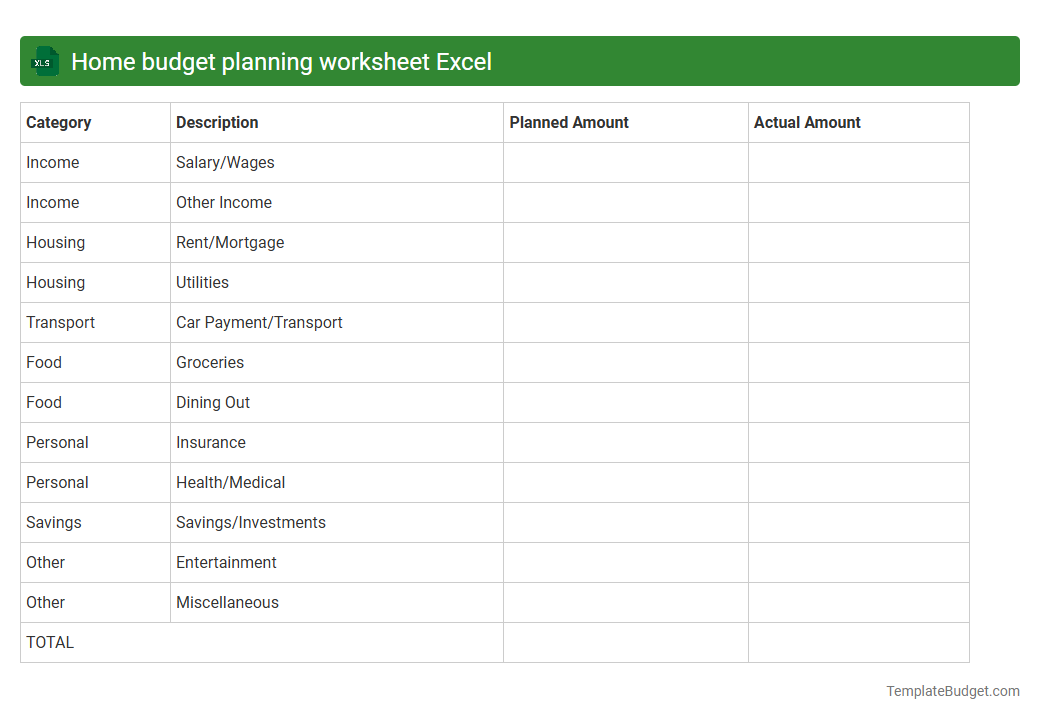Select the TOTAL row label
Screen dimensions: 1040x720
coord(49,642)
